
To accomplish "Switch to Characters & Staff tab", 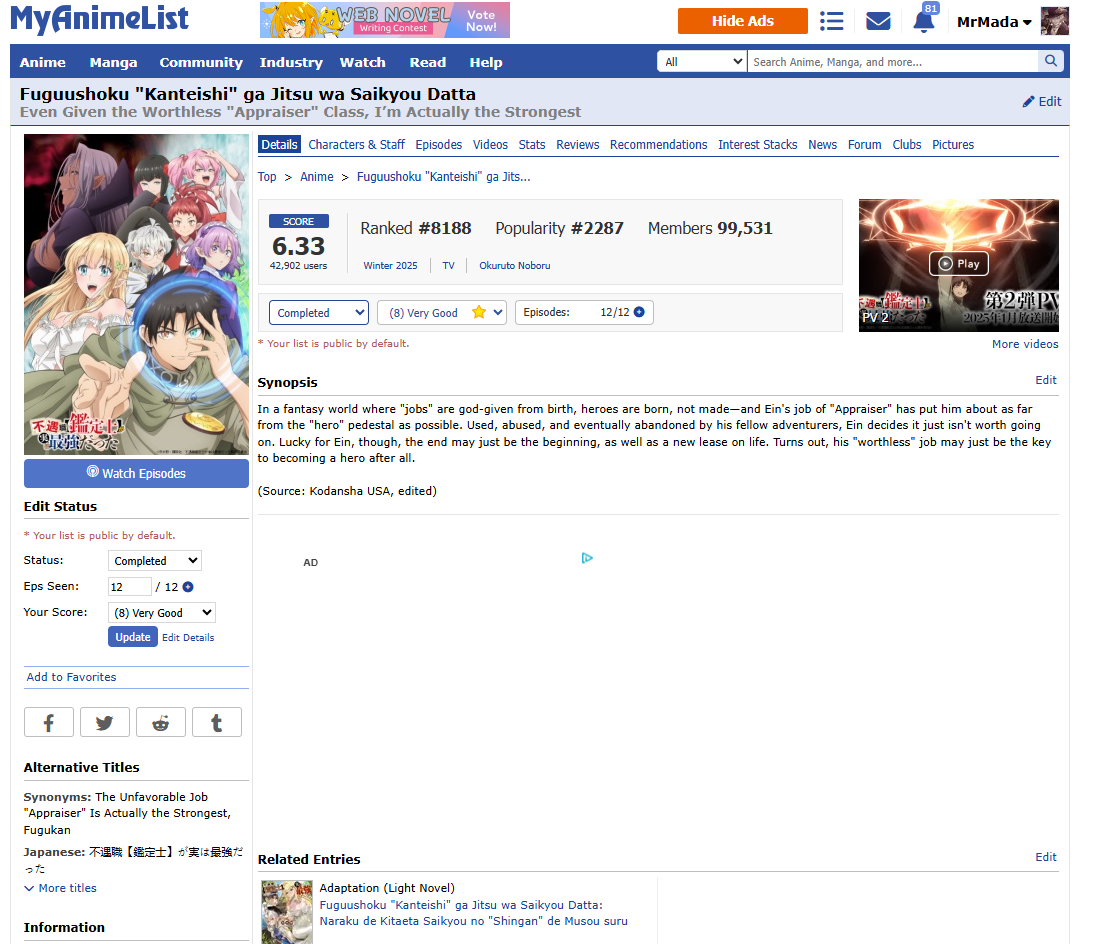I will [356, 145].
